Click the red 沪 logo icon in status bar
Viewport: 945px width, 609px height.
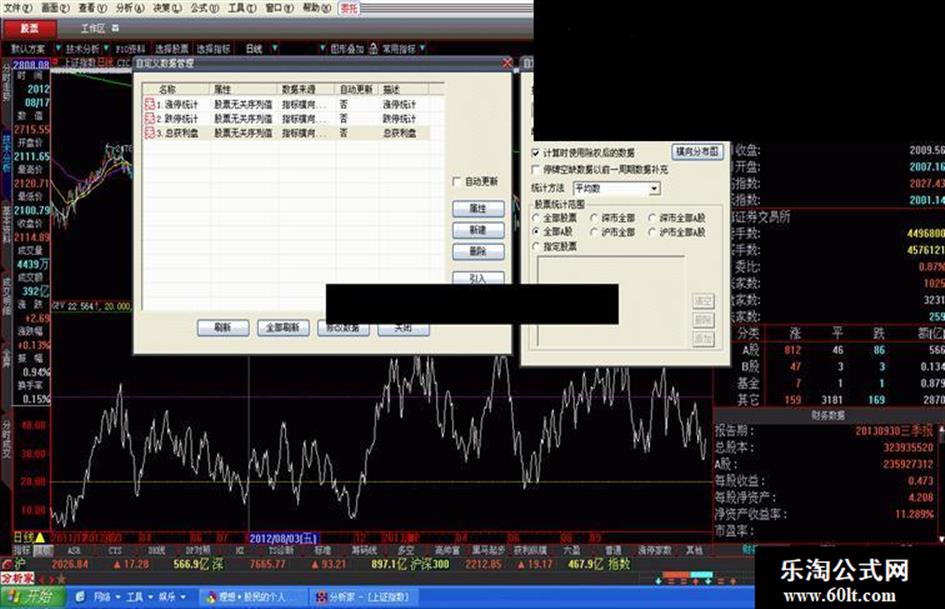tap(7, 564)
